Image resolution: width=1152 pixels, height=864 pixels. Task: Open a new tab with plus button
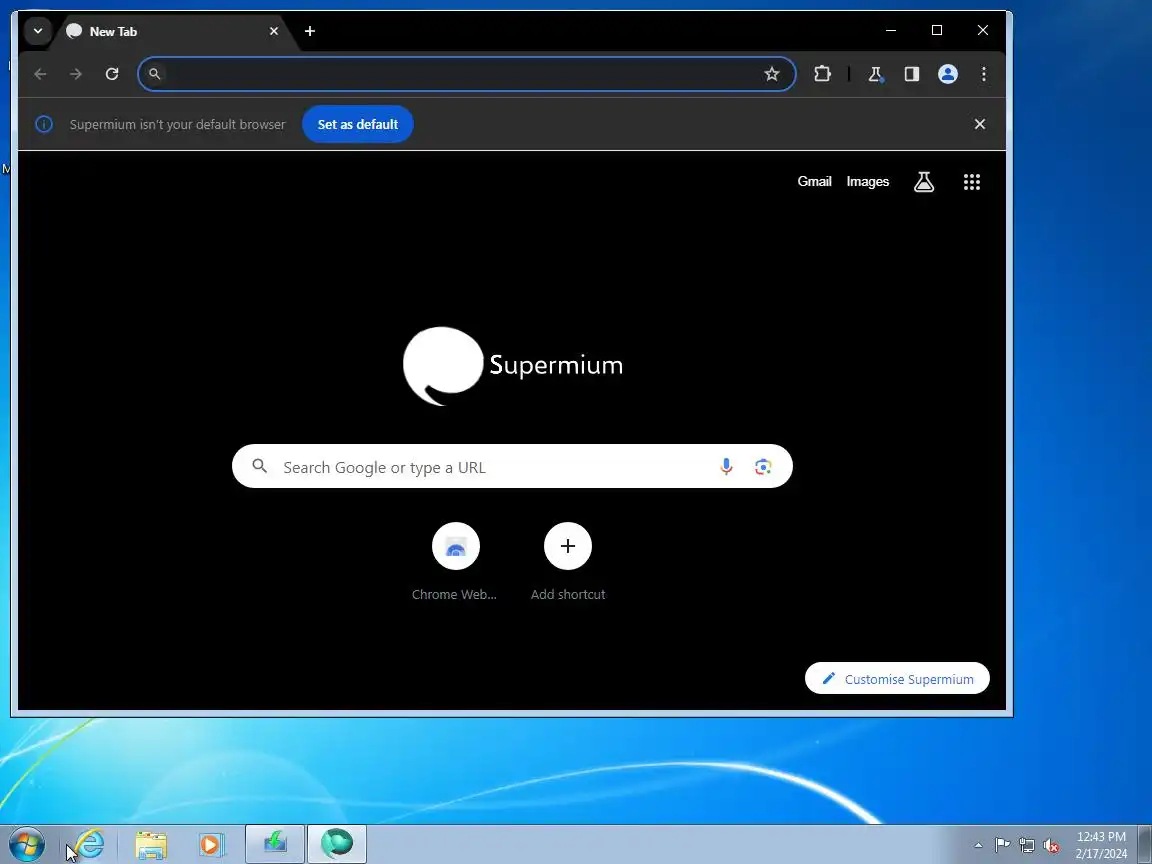pyautogui.click(x=310, y=31)
